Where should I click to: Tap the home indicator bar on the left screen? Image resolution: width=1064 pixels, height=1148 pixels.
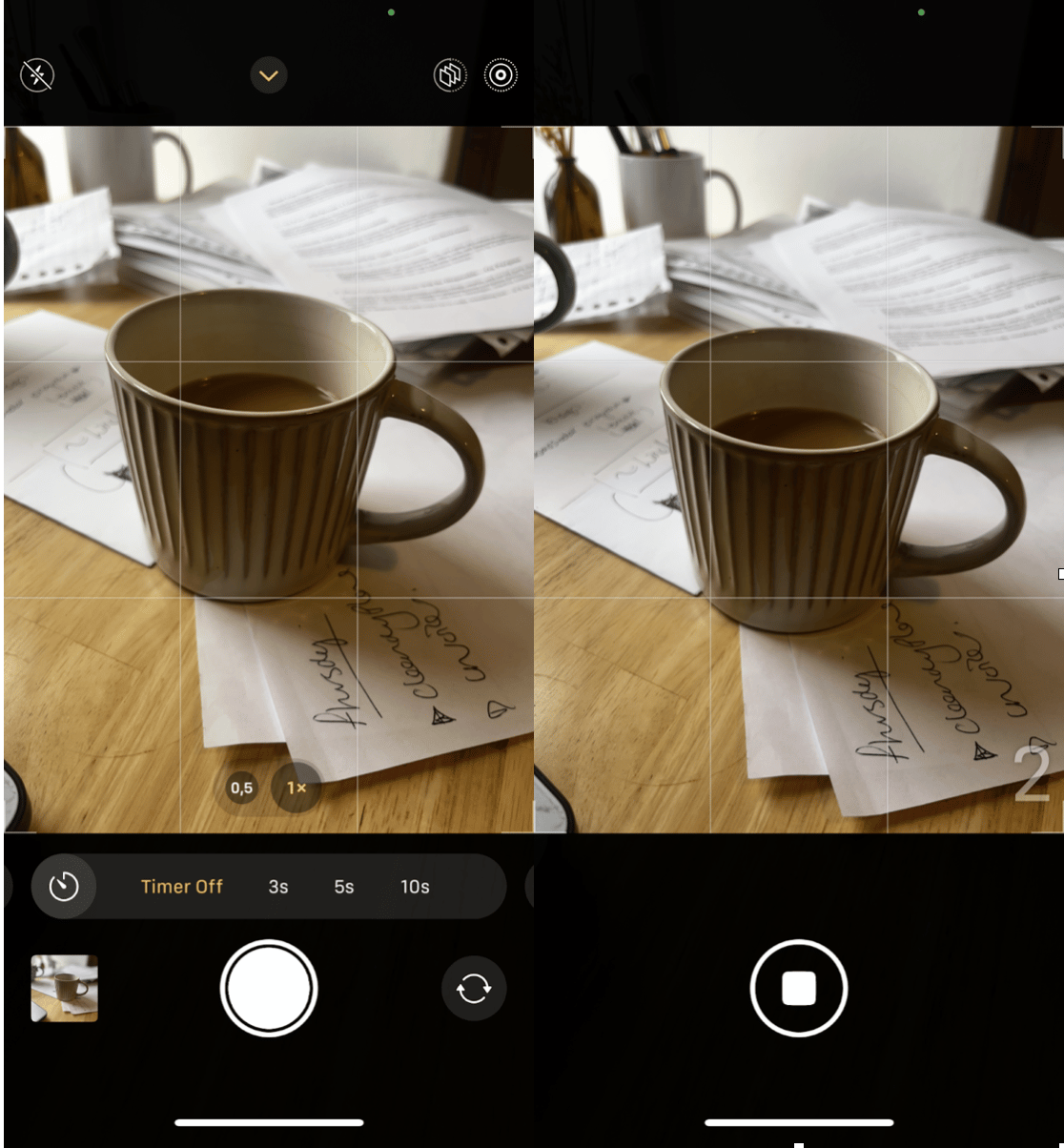click(x=269, y=1122)
